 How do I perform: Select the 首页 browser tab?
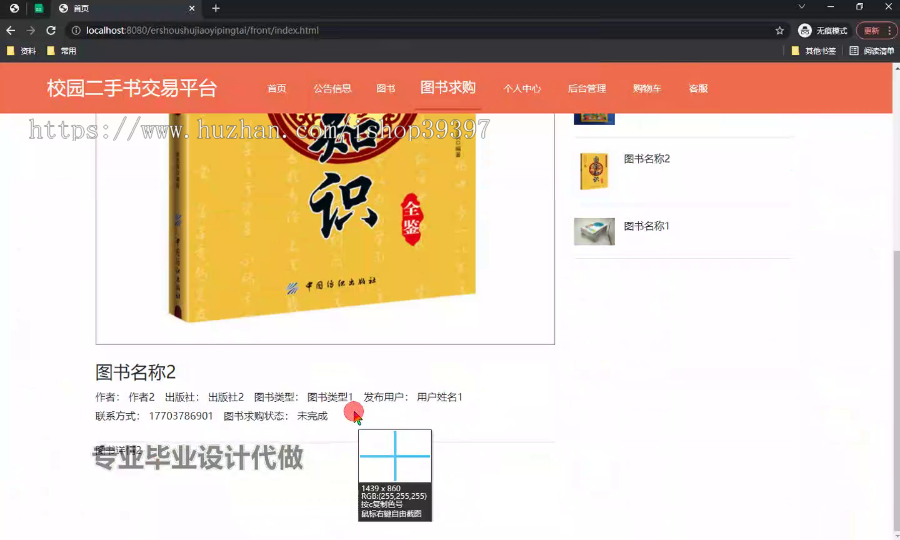click(126, 8)
